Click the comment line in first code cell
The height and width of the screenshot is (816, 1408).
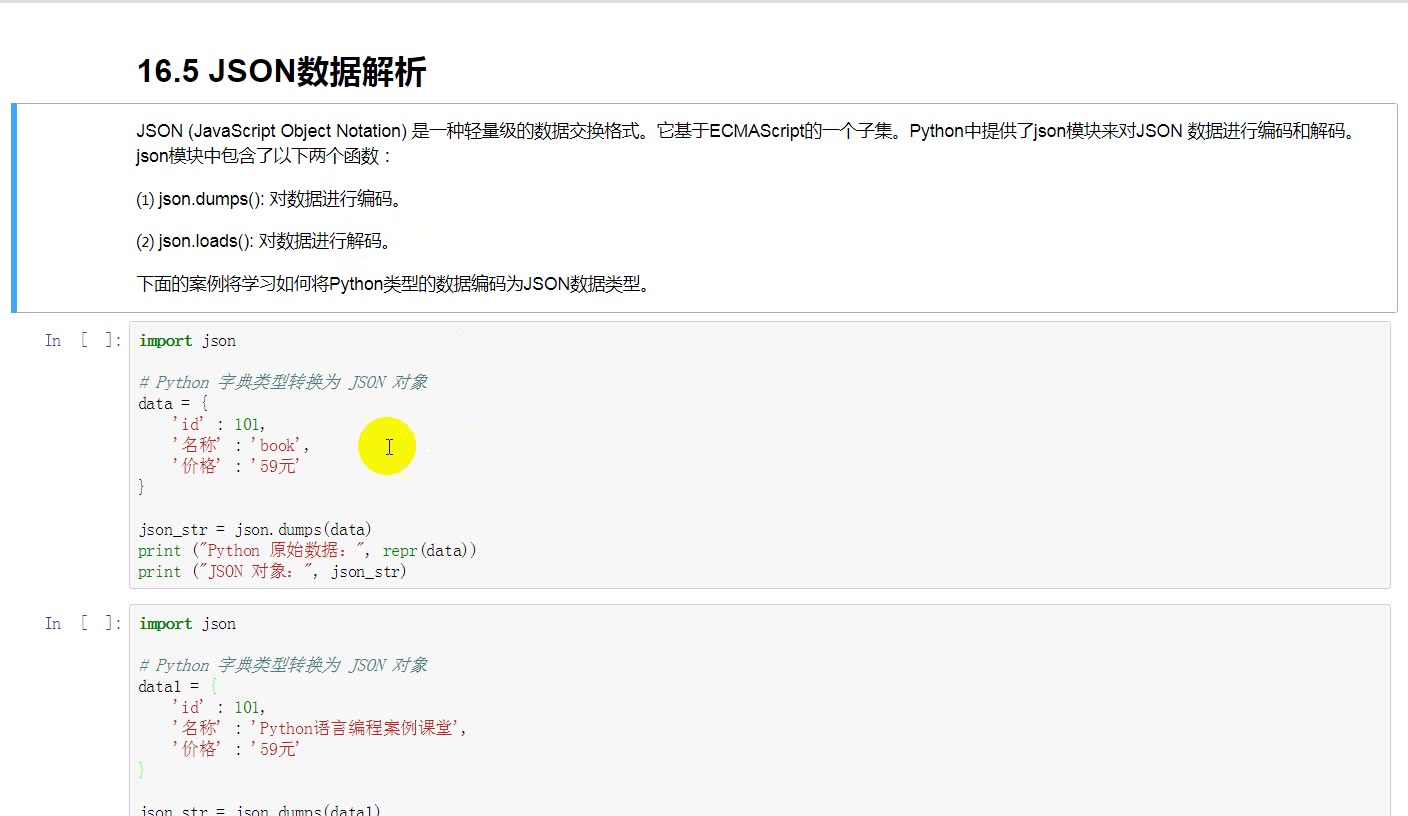(x=283, y=383)
